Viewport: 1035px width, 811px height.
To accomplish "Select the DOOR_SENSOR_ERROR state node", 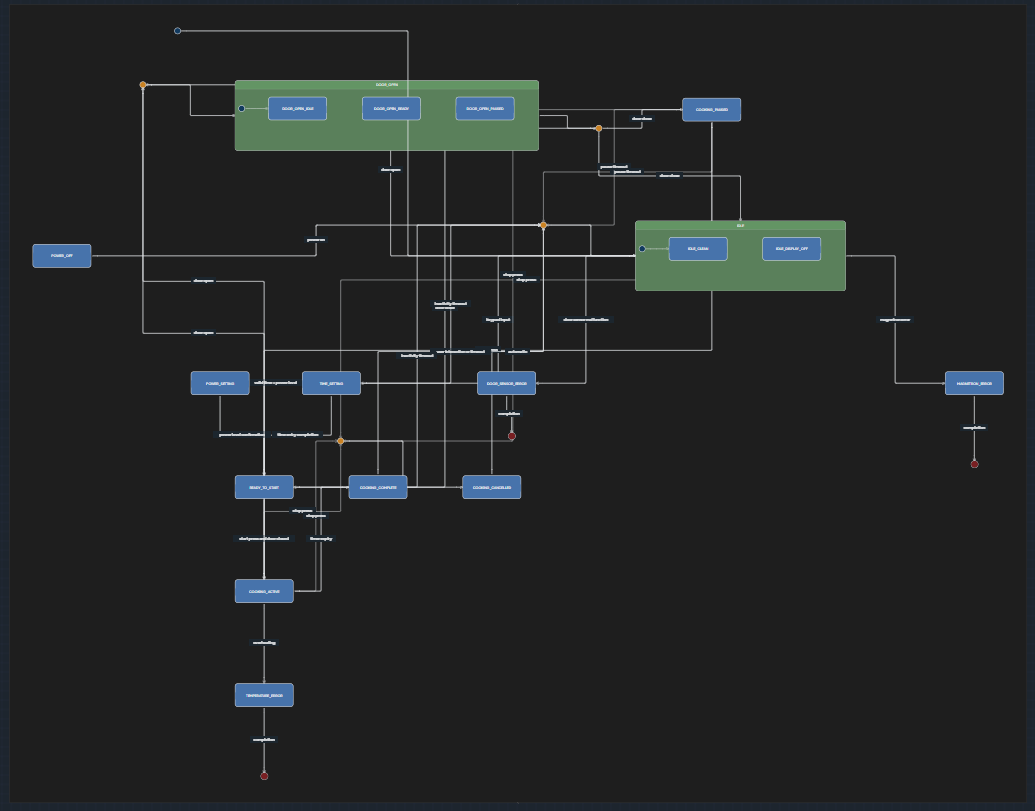I will [506, 383].
